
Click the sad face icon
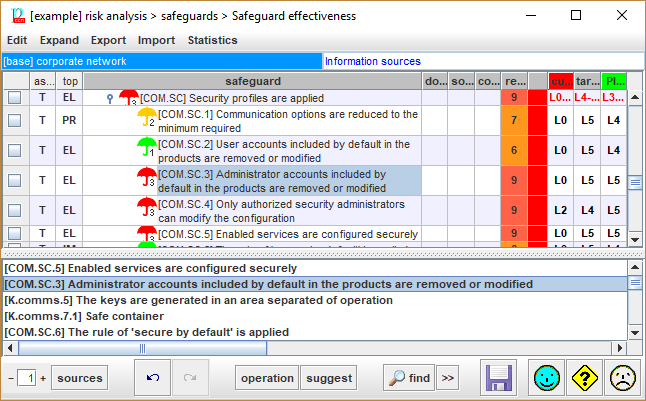[623, 378]
